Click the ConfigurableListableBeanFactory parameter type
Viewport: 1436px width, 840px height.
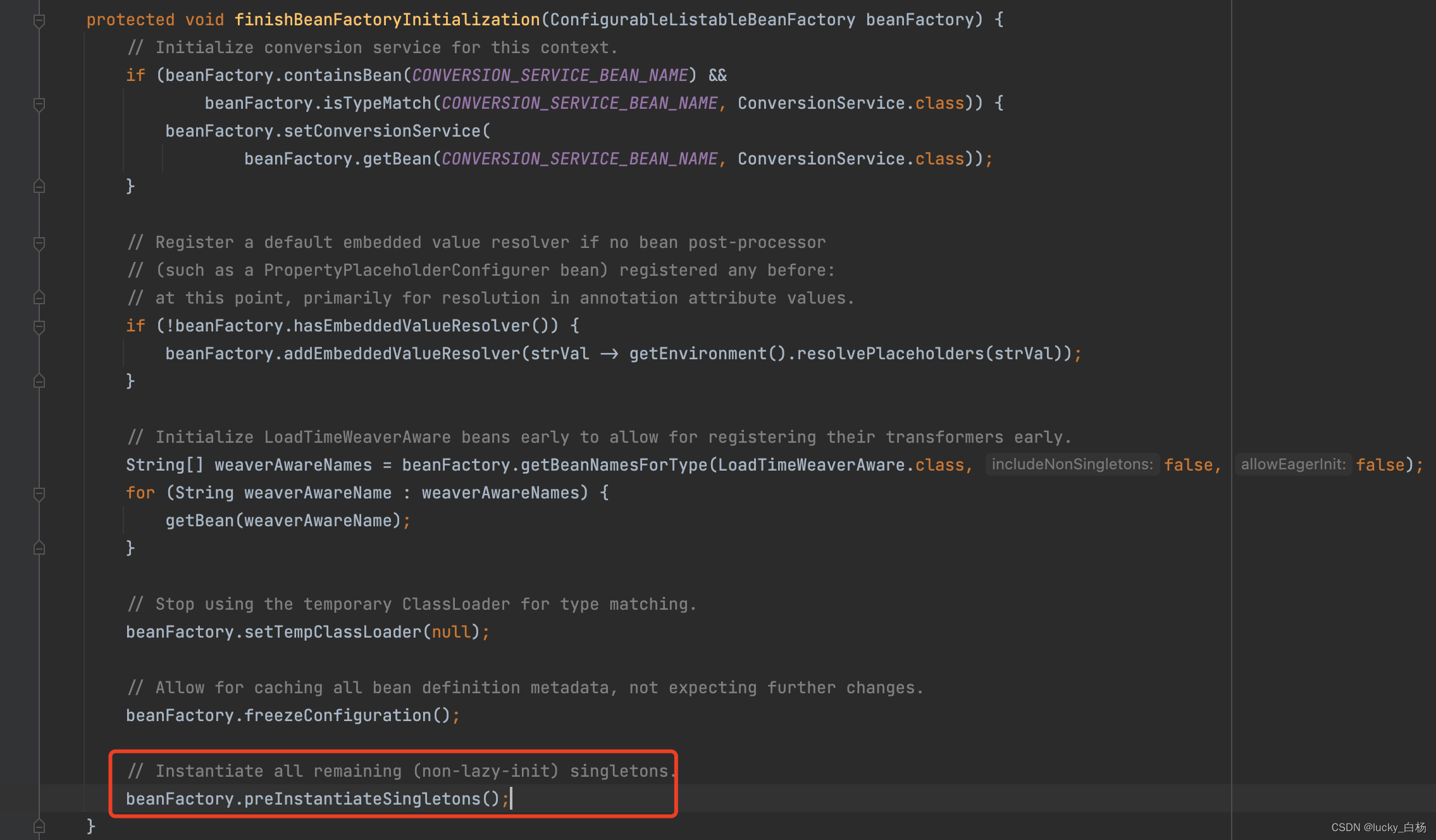[x=702, y=20]
